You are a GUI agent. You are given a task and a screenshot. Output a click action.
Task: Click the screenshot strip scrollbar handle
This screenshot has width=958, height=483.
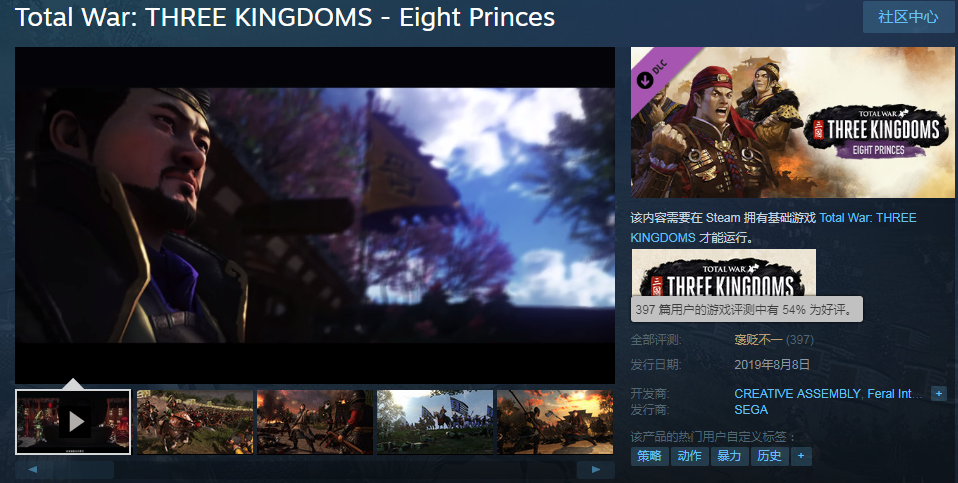pos(83,470)
